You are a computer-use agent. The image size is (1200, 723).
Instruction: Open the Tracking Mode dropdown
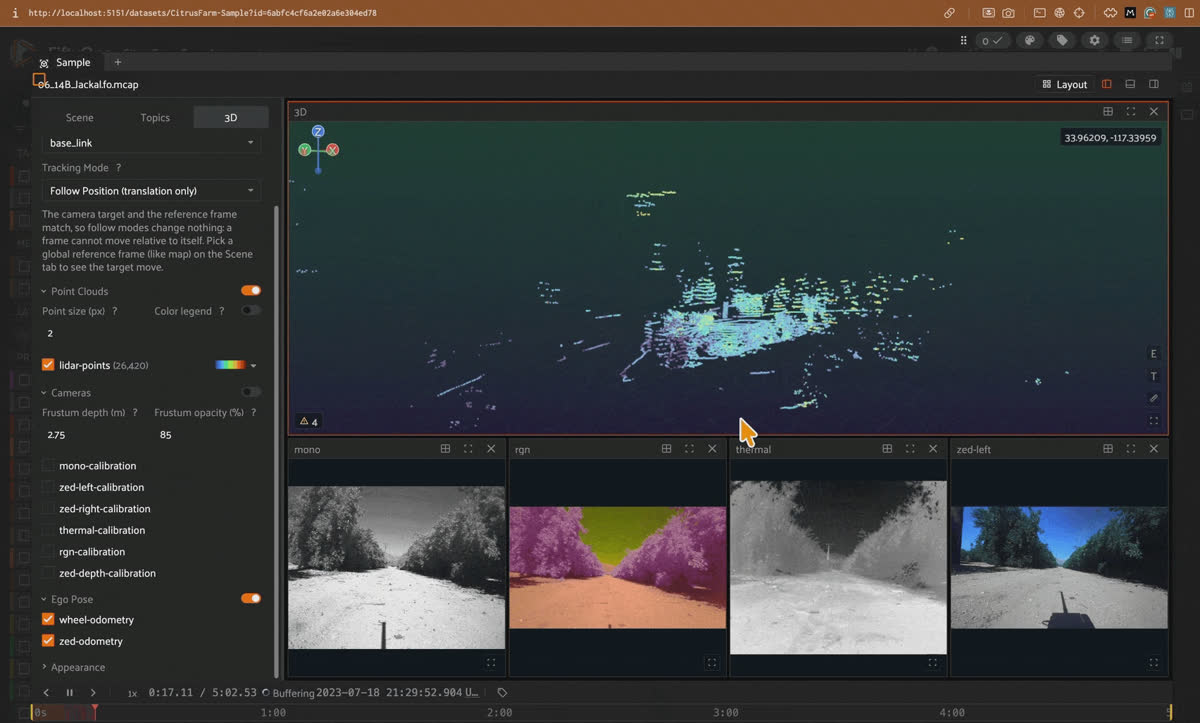(x=151, y=190)
